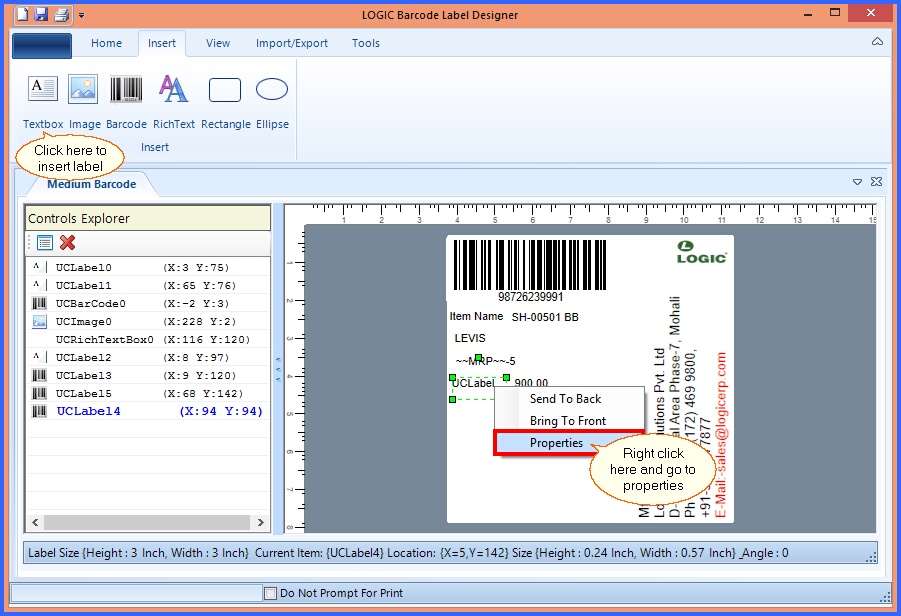Click the Controls Explorer left scroll arrow
The image size is (901, 616).
tap(35, 522)
